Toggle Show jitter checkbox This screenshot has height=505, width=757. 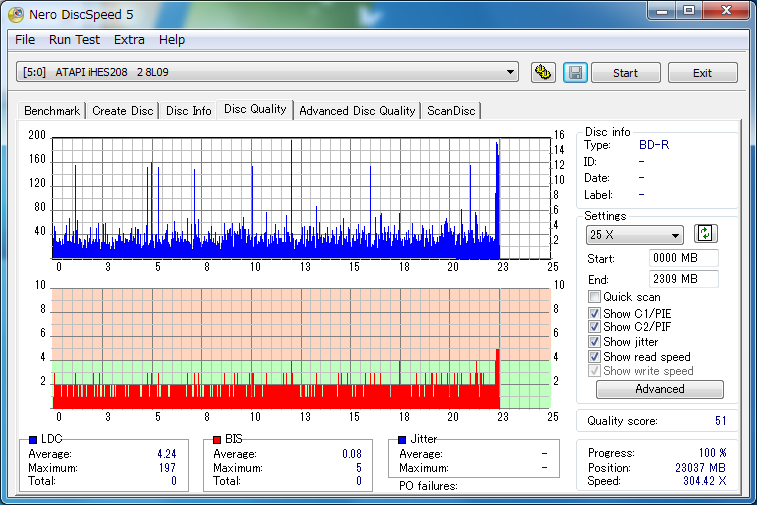tap(594, 342)
